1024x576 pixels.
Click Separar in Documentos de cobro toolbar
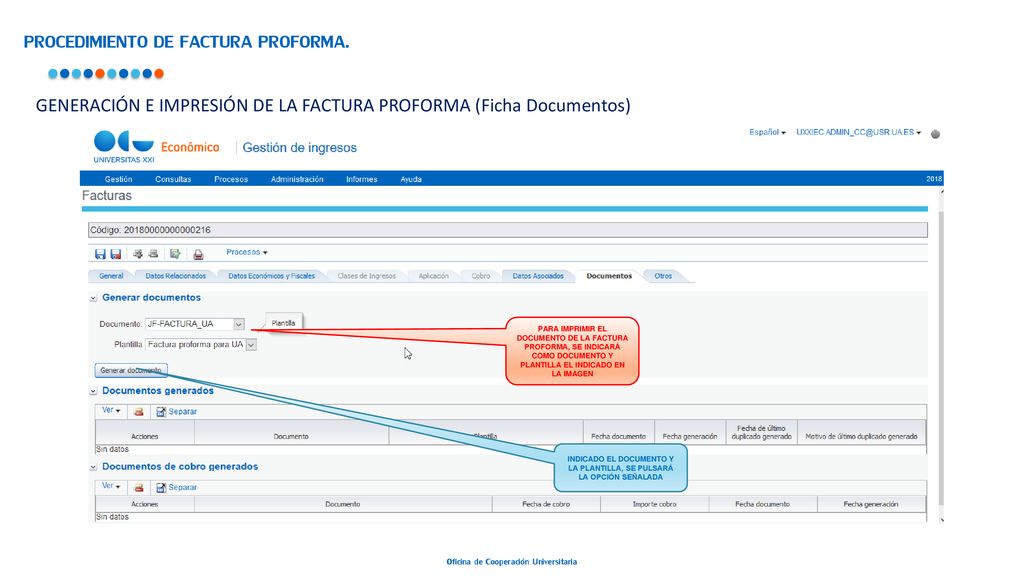(183, 488)
